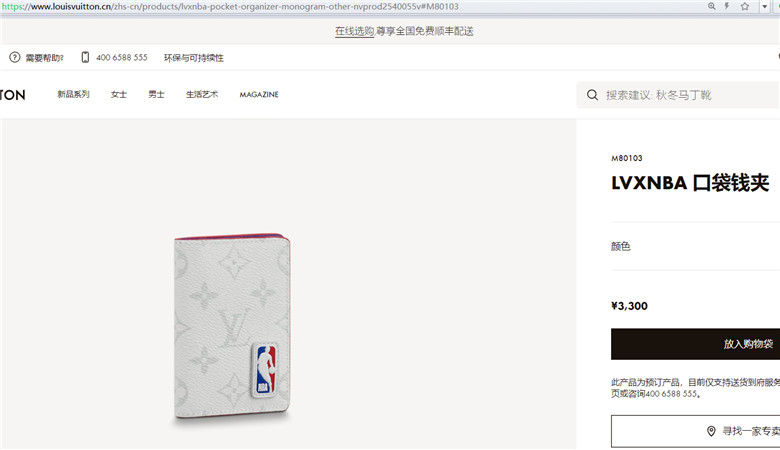
Task: Open the 生活艺术 menu
Action: pos(201,94)
